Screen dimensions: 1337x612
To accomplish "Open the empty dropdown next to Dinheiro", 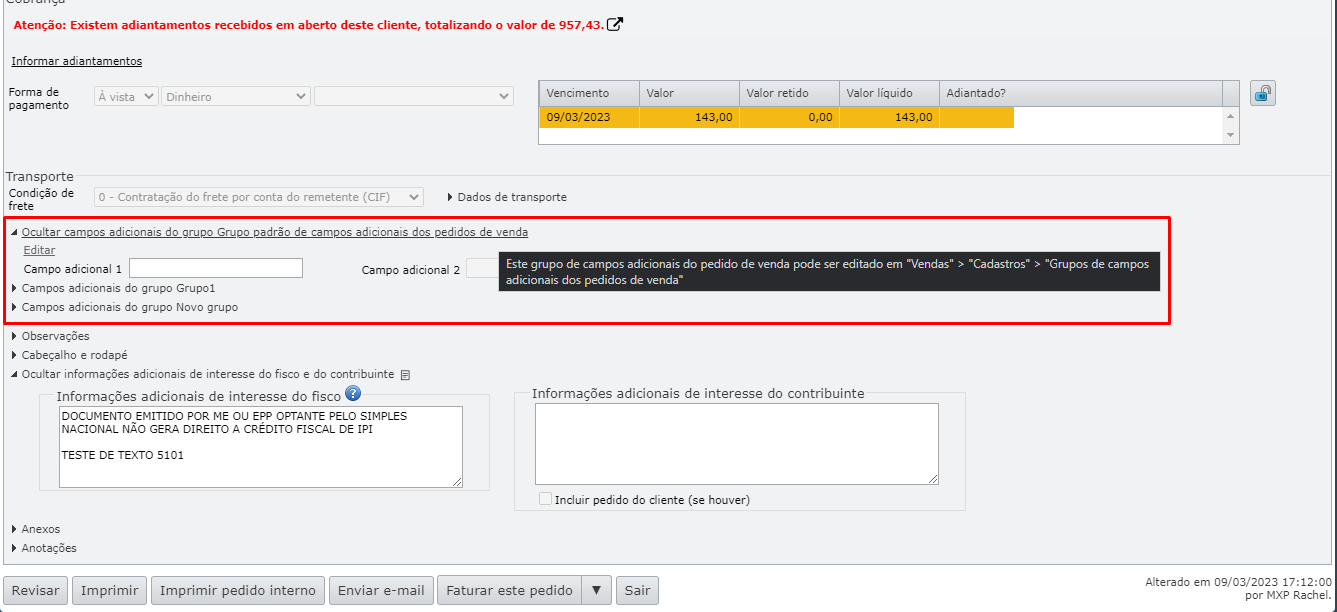I will click(414, 97).
